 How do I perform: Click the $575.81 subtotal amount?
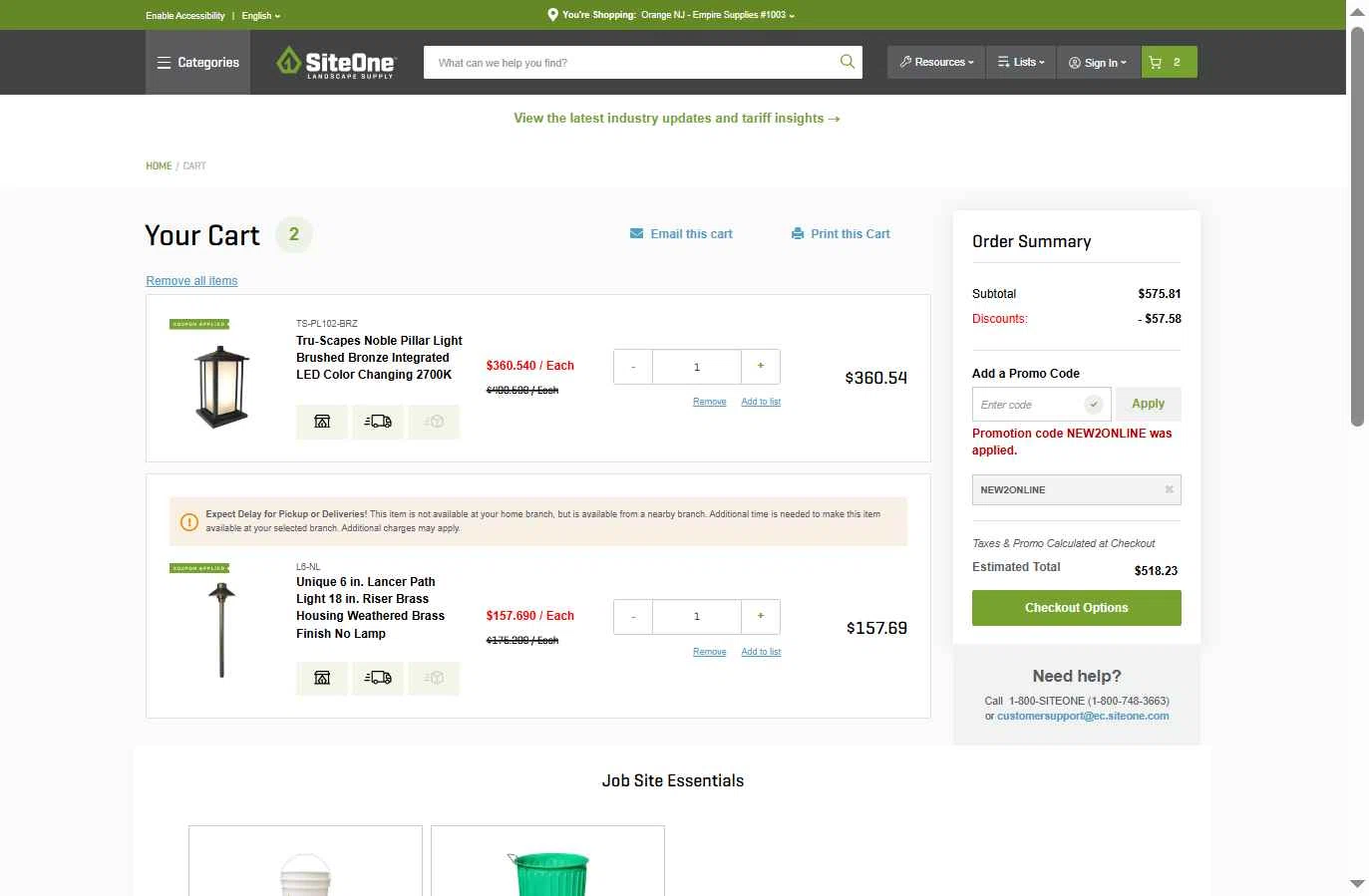click(1160, 294)
